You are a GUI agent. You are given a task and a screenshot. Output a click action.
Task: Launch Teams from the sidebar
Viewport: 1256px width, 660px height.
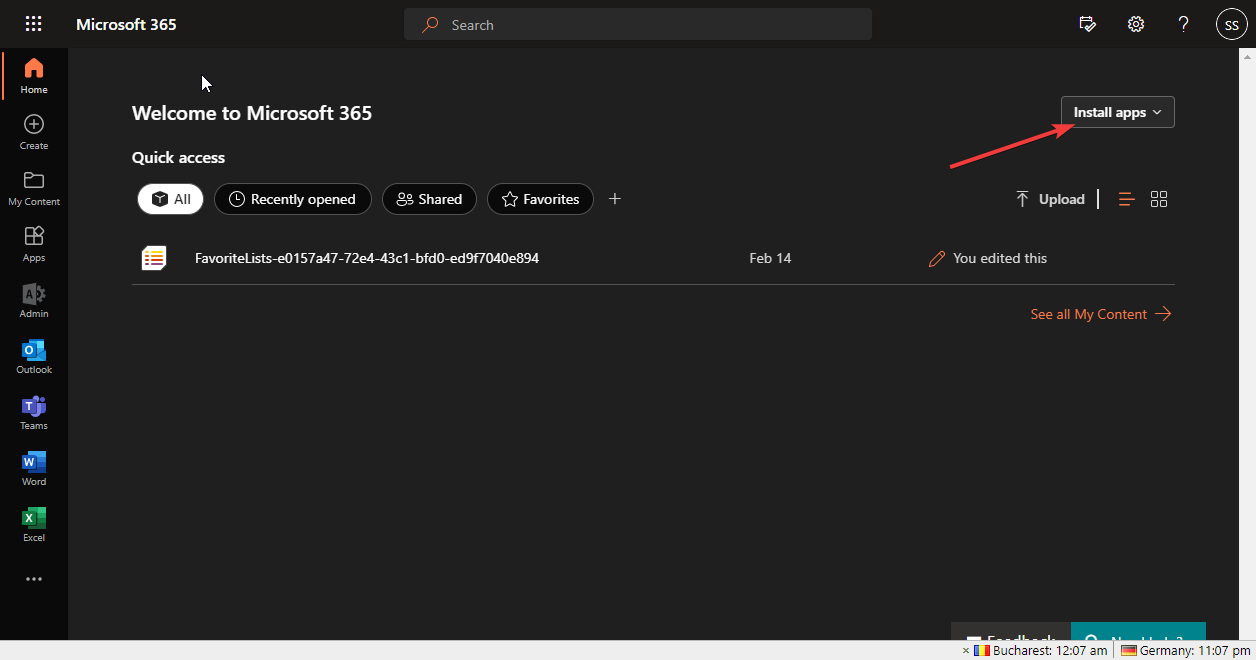34,412
